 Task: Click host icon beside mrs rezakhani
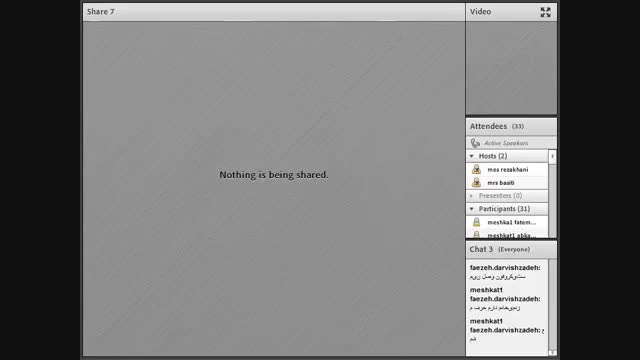(x=476, y=169)
